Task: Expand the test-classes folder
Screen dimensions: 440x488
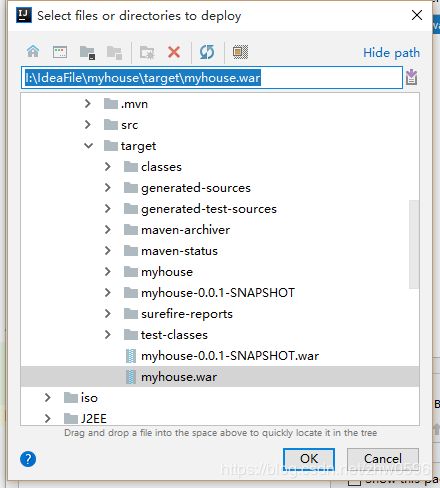Action: [x=108, y=335]
